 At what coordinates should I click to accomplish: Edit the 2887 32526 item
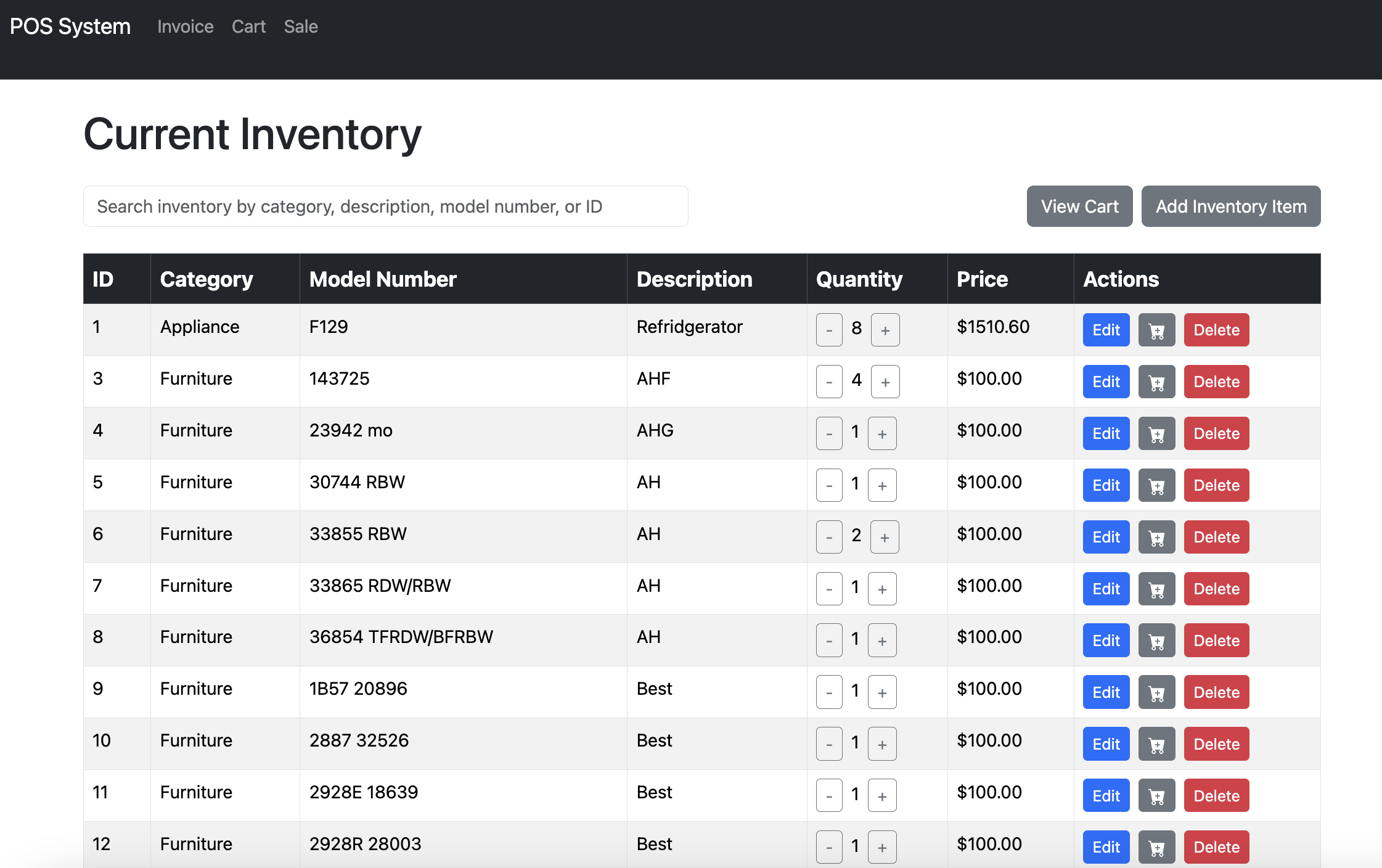(x=1106, y=744)
